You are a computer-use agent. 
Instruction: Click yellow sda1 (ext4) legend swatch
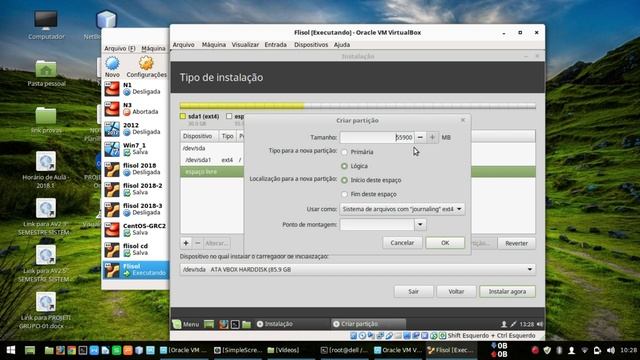[x=183, y=116]
